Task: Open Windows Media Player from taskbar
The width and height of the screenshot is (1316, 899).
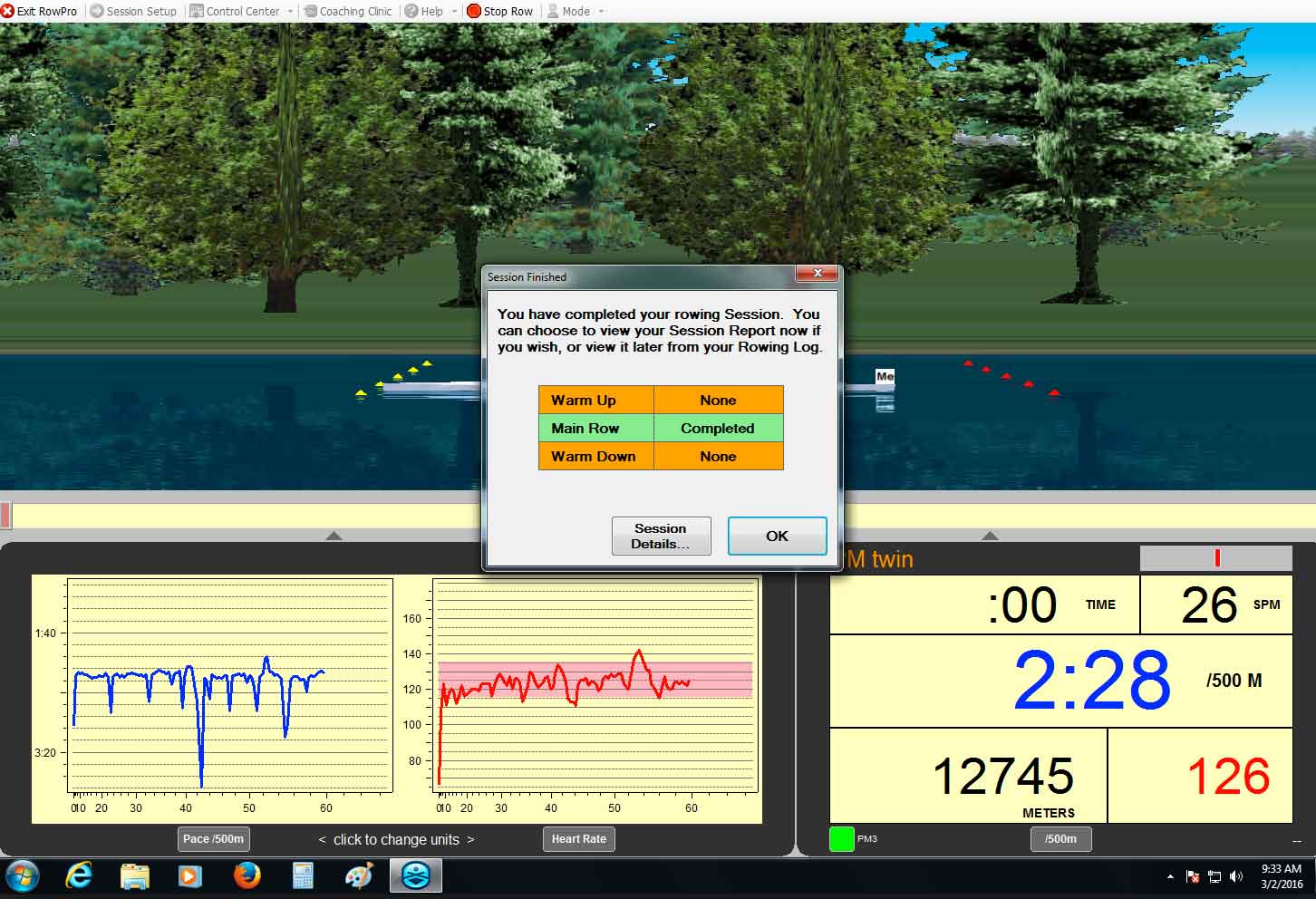Action: (x=190, y=875)
